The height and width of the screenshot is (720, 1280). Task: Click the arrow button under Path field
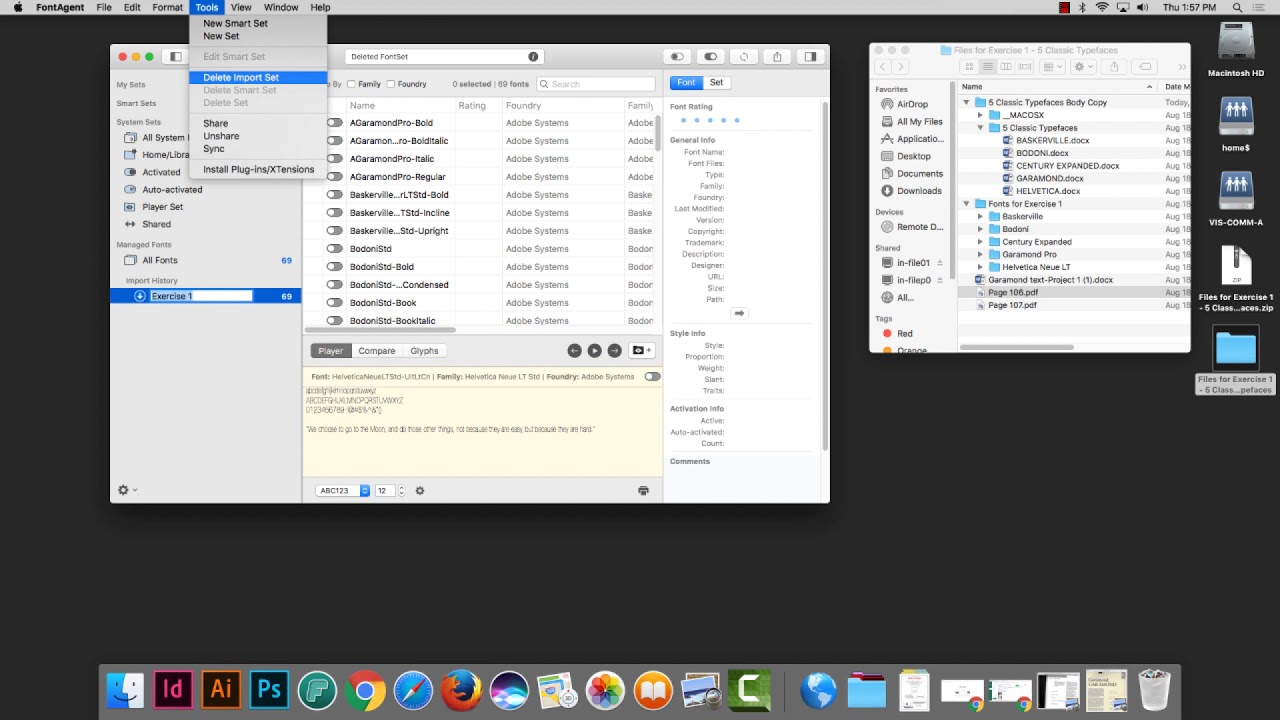pyautogui.click(x=740, y=314)
